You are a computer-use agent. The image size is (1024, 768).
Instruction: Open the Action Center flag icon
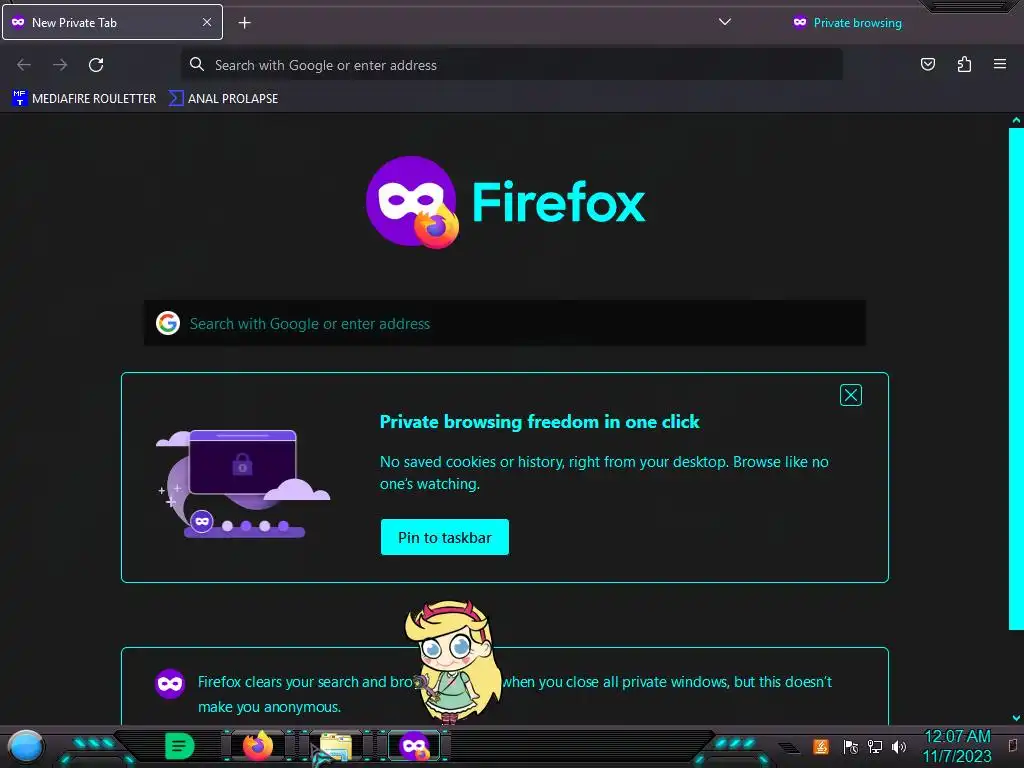[x=850, y=746]
